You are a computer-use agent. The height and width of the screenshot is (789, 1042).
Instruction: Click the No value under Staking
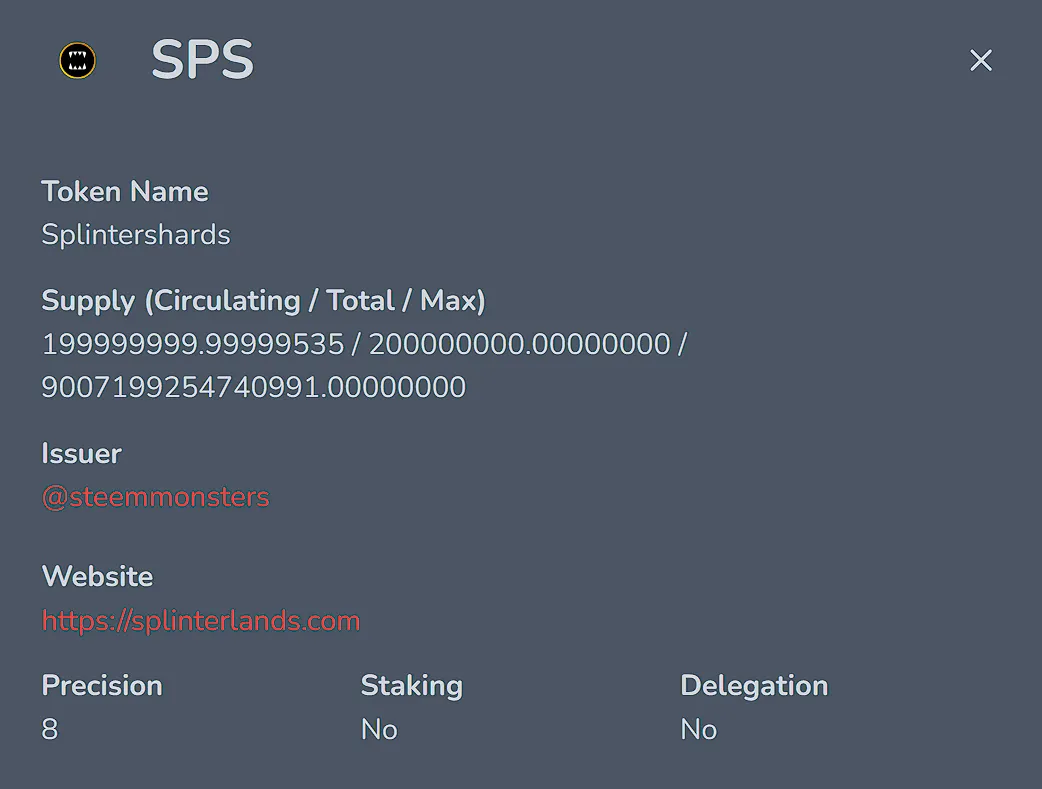coord(379,729)
